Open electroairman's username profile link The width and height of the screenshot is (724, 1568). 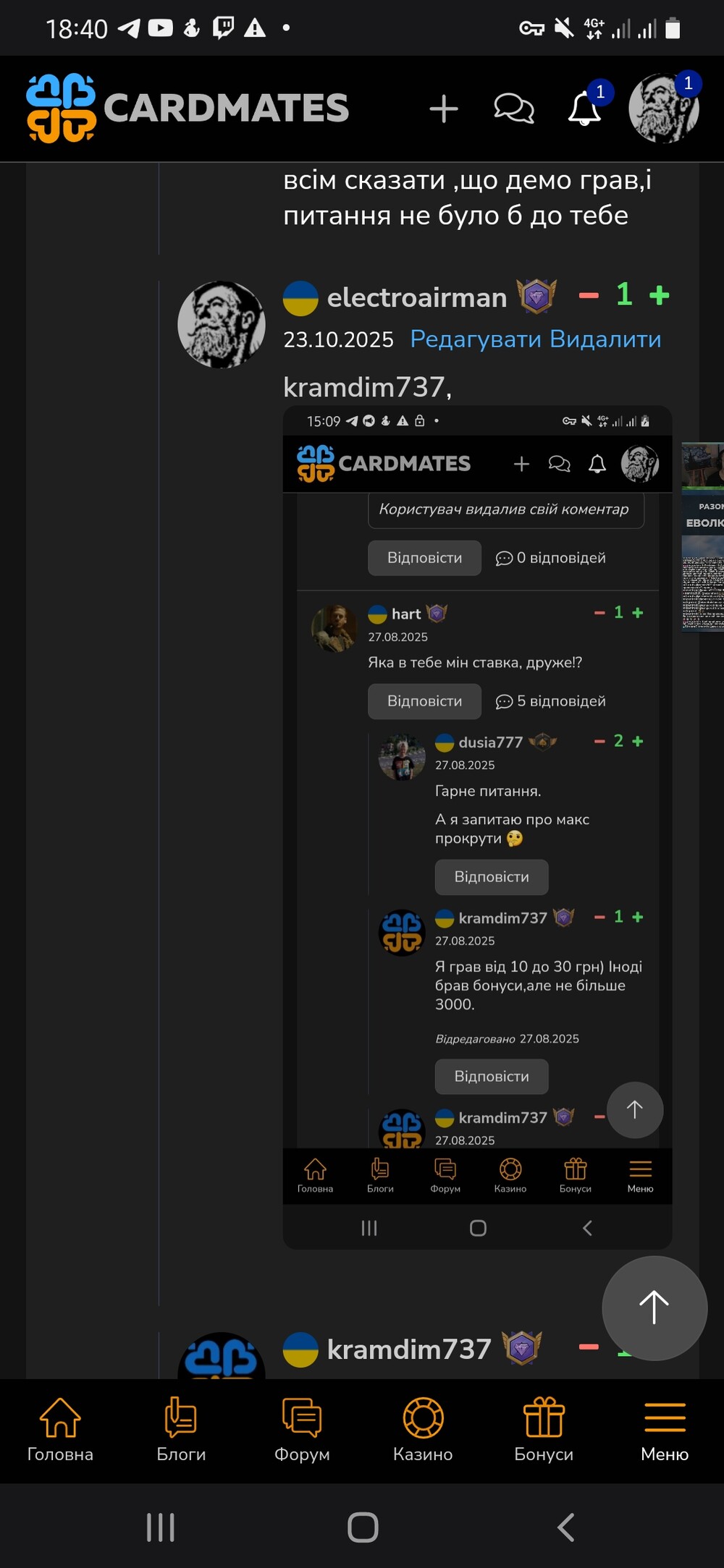click(x=417, y=297)
